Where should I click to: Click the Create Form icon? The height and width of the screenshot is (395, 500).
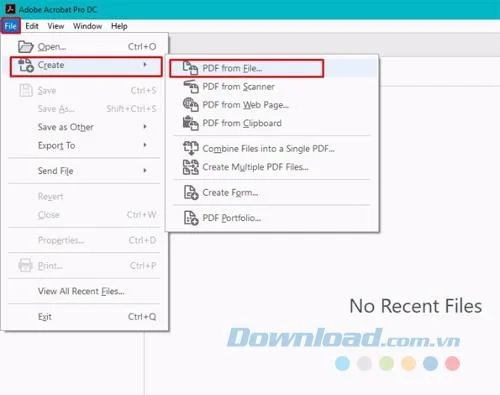(x=191, y=192)
